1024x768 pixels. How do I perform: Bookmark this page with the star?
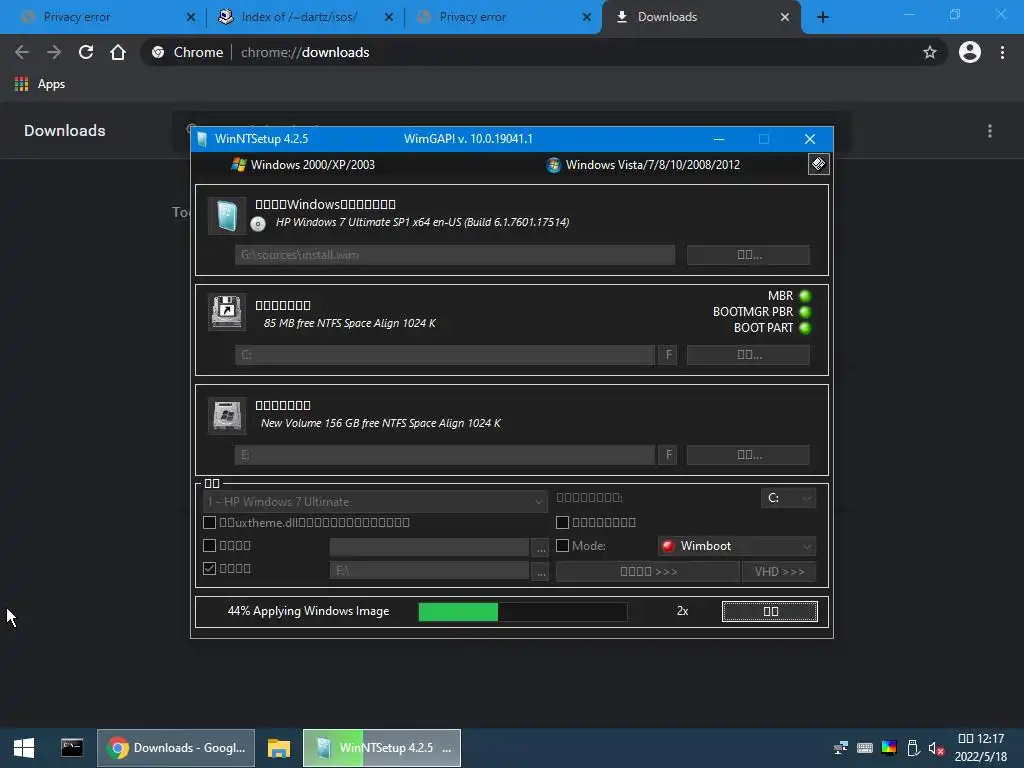point(930,52)
